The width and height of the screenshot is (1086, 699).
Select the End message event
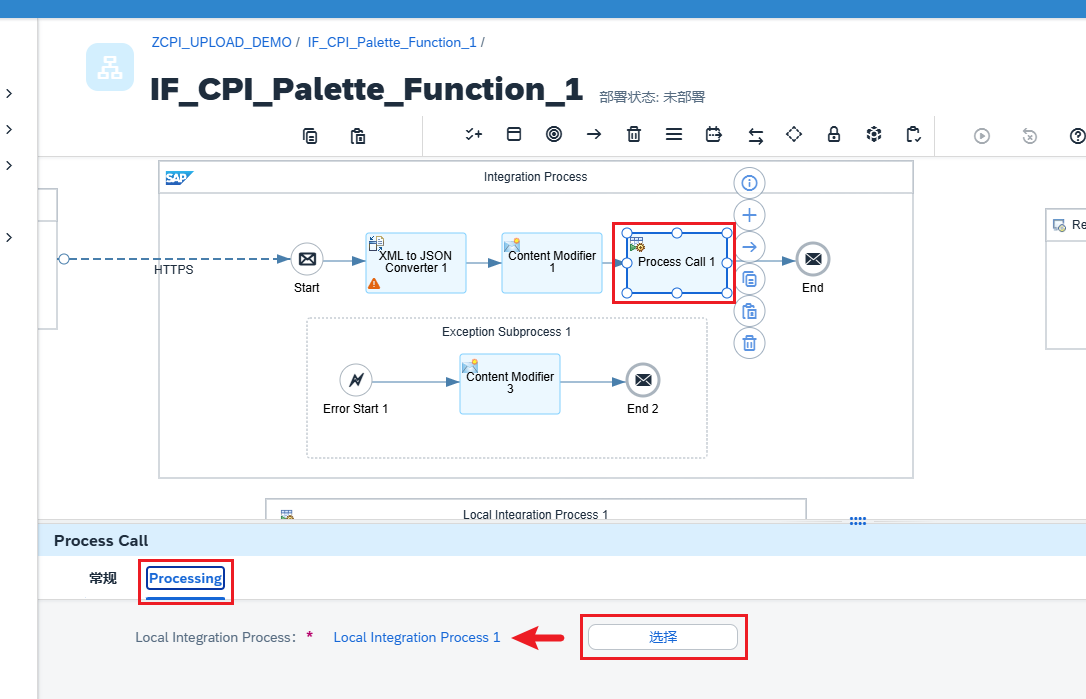click(x=813, y=259)
